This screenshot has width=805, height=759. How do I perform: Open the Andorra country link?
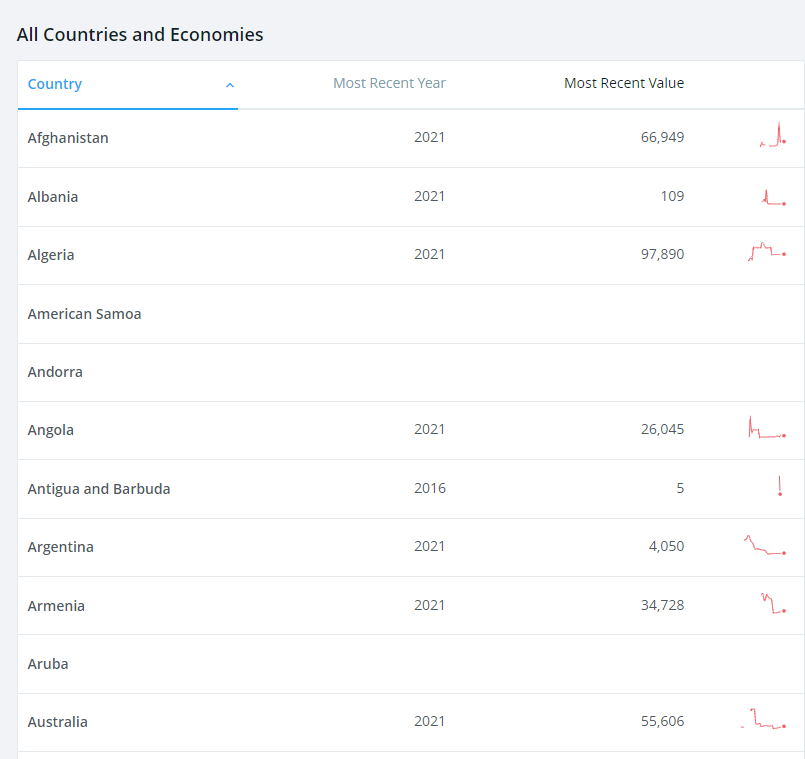click(x=55, y=372)
